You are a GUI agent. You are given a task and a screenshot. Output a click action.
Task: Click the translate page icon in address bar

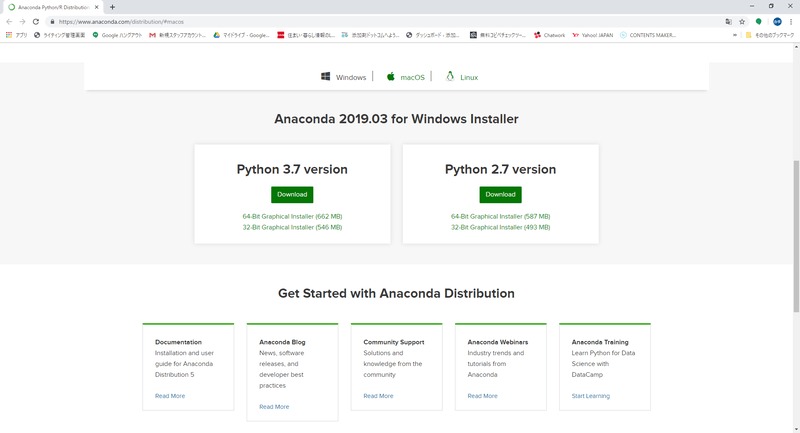tap(728, 21)
